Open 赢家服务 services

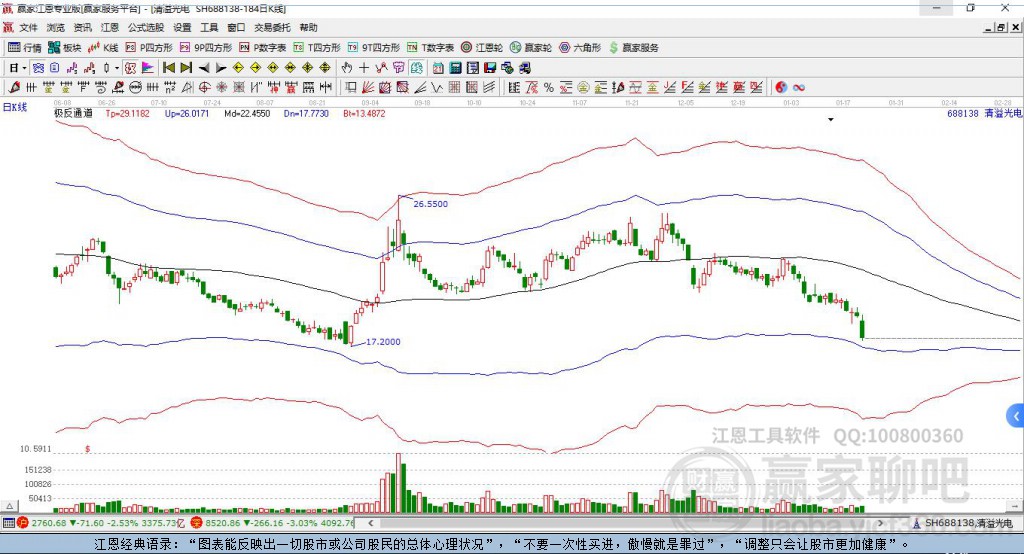(633, 48)
